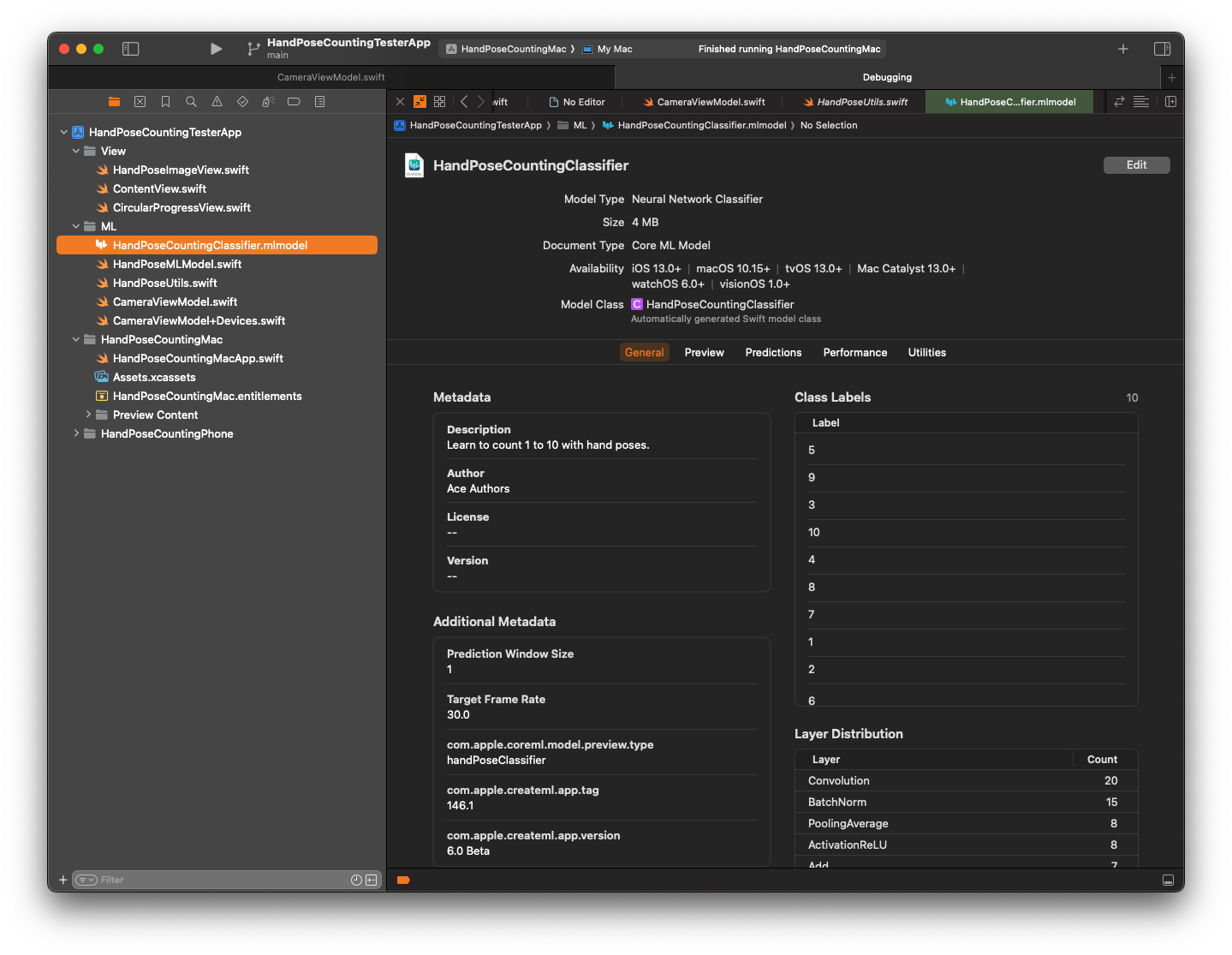Open the related items grid menu
The image size is (1232, 955).
439,101
